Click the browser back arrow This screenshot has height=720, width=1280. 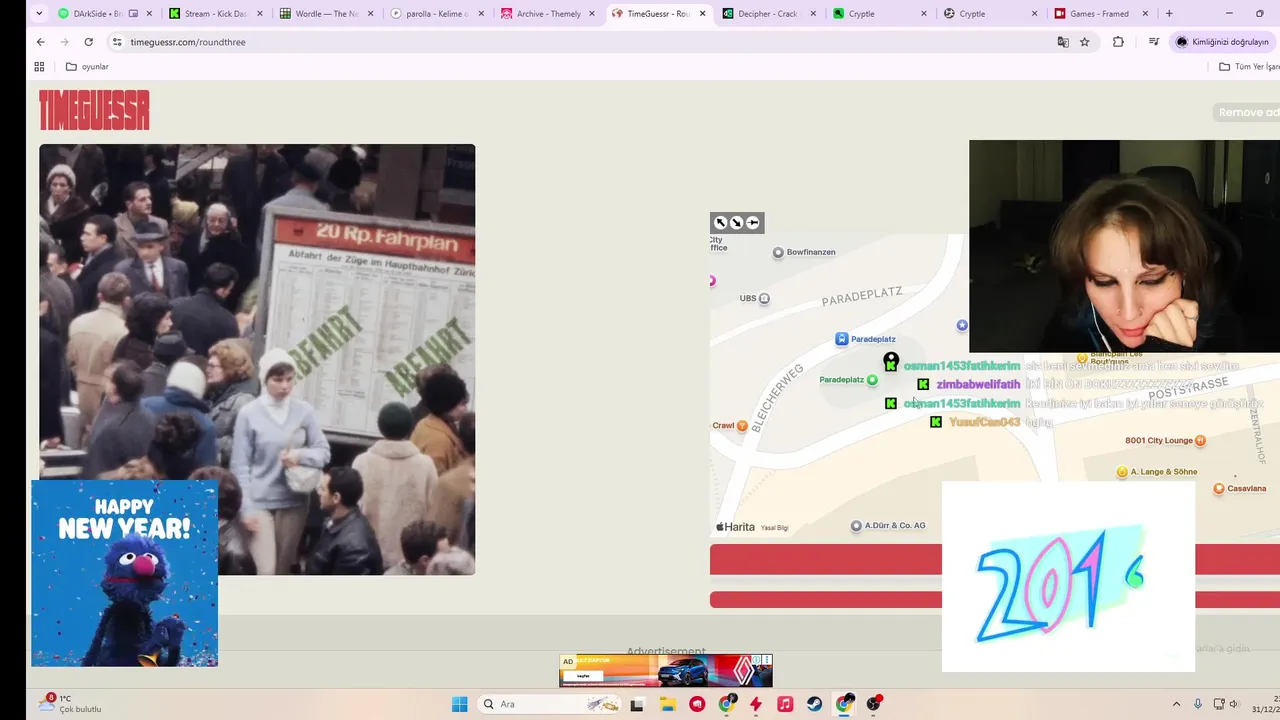tap(40, 42)
